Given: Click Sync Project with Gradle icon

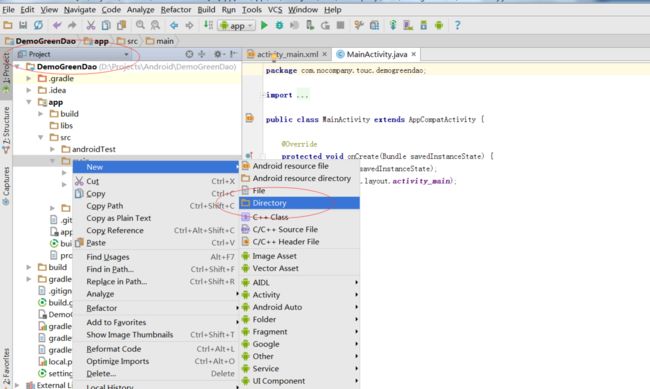Looking at the screenshot, I should click(x=393, y=25).
